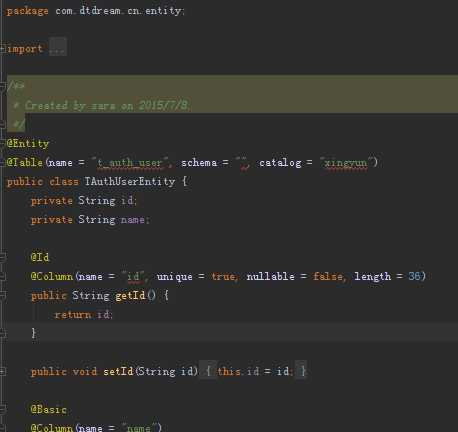Click the @Entity annotation

[28, 144]
